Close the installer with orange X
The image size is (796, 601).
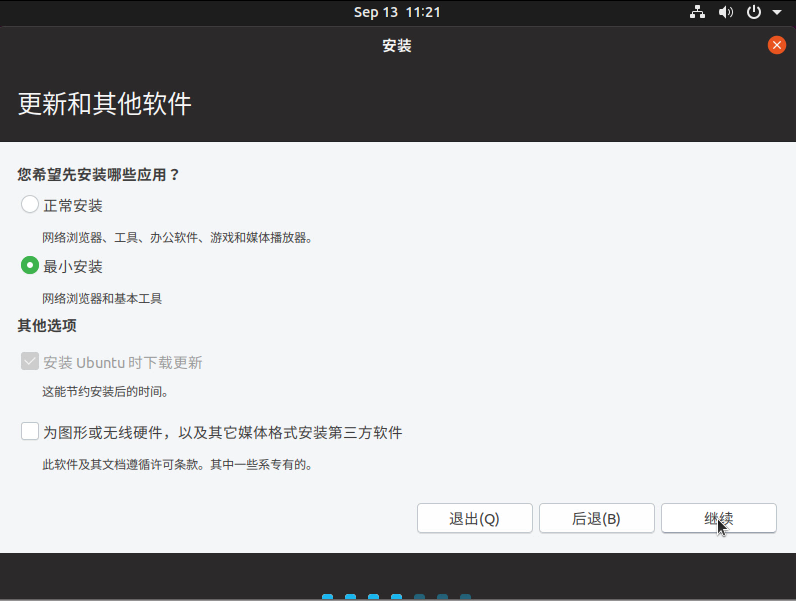click(777, 45)
